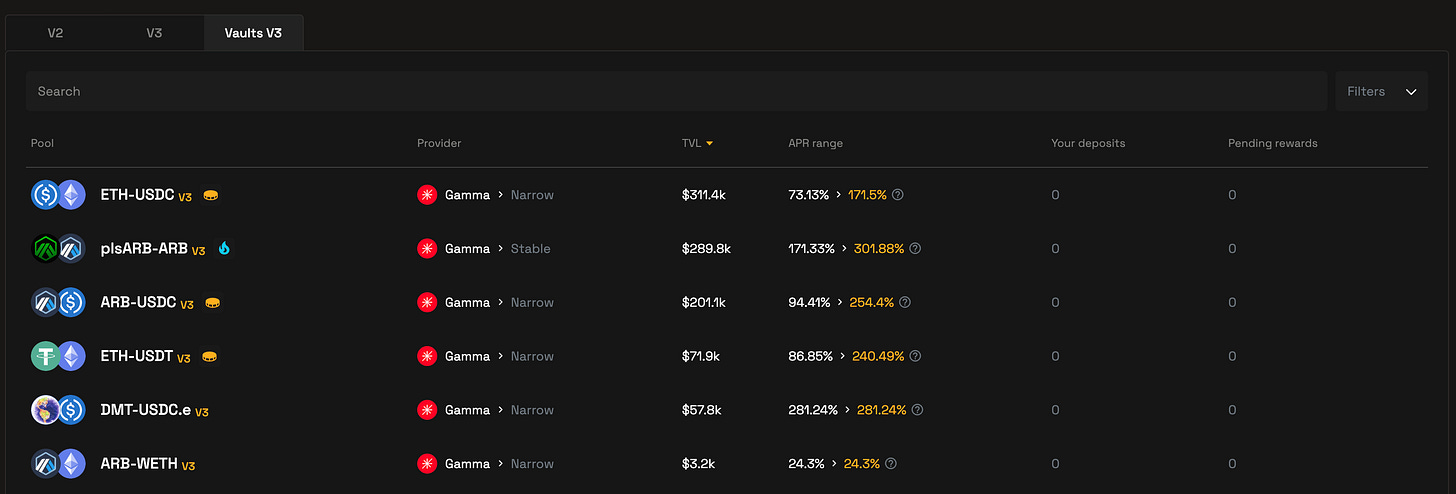
Task: Switch to the V3 tab
Action: 154,33
